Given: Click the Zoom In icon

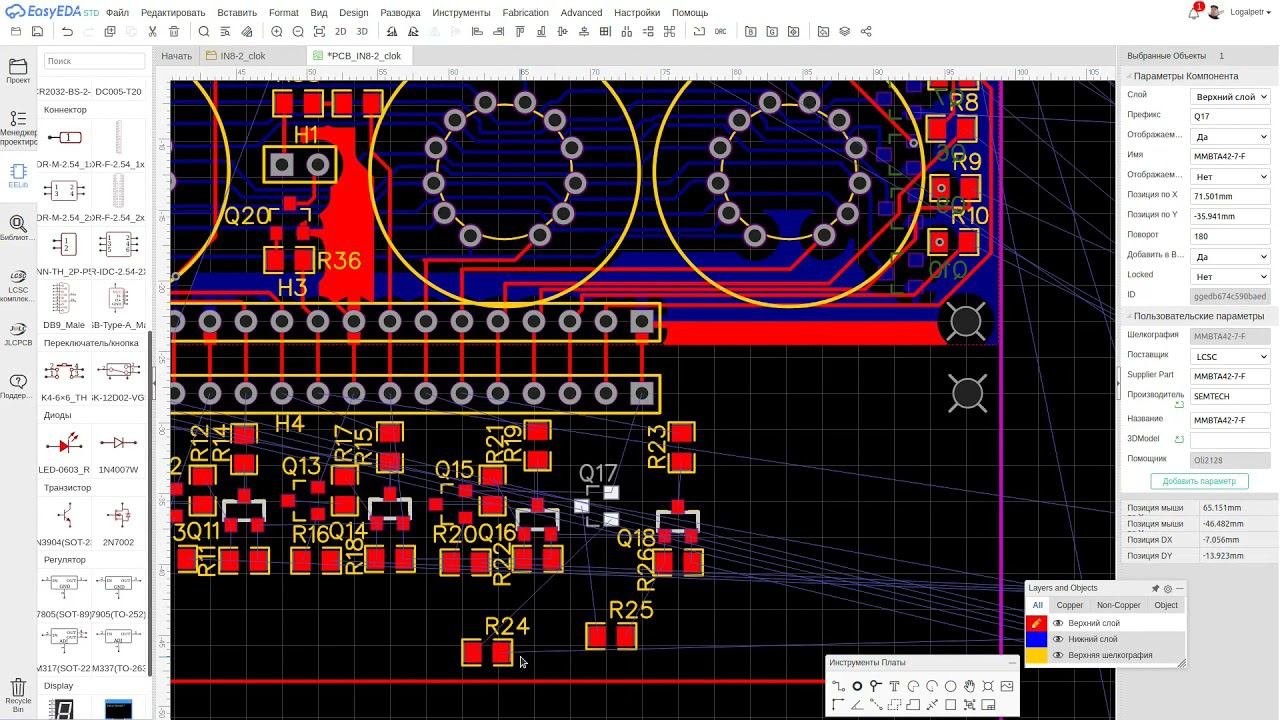Looking at the screenshot, I should [x=277, y=32].
